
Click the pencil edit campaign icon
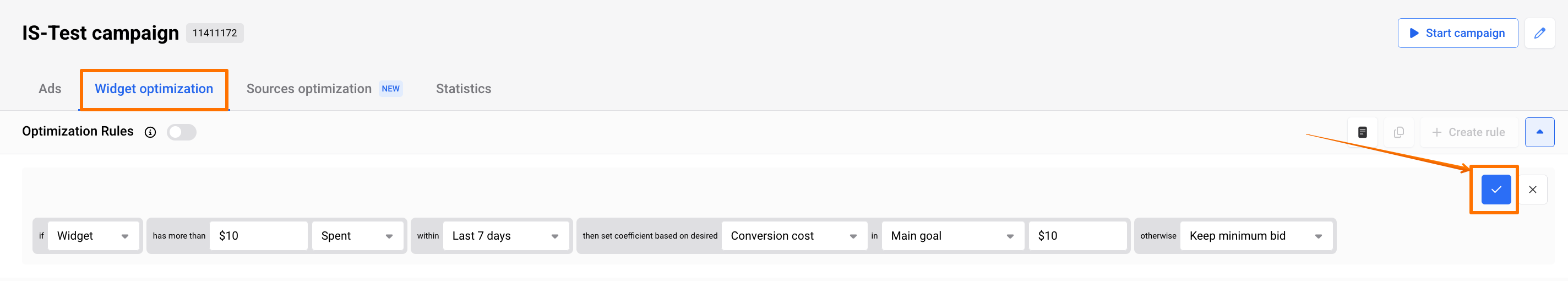coord(1539,34)
